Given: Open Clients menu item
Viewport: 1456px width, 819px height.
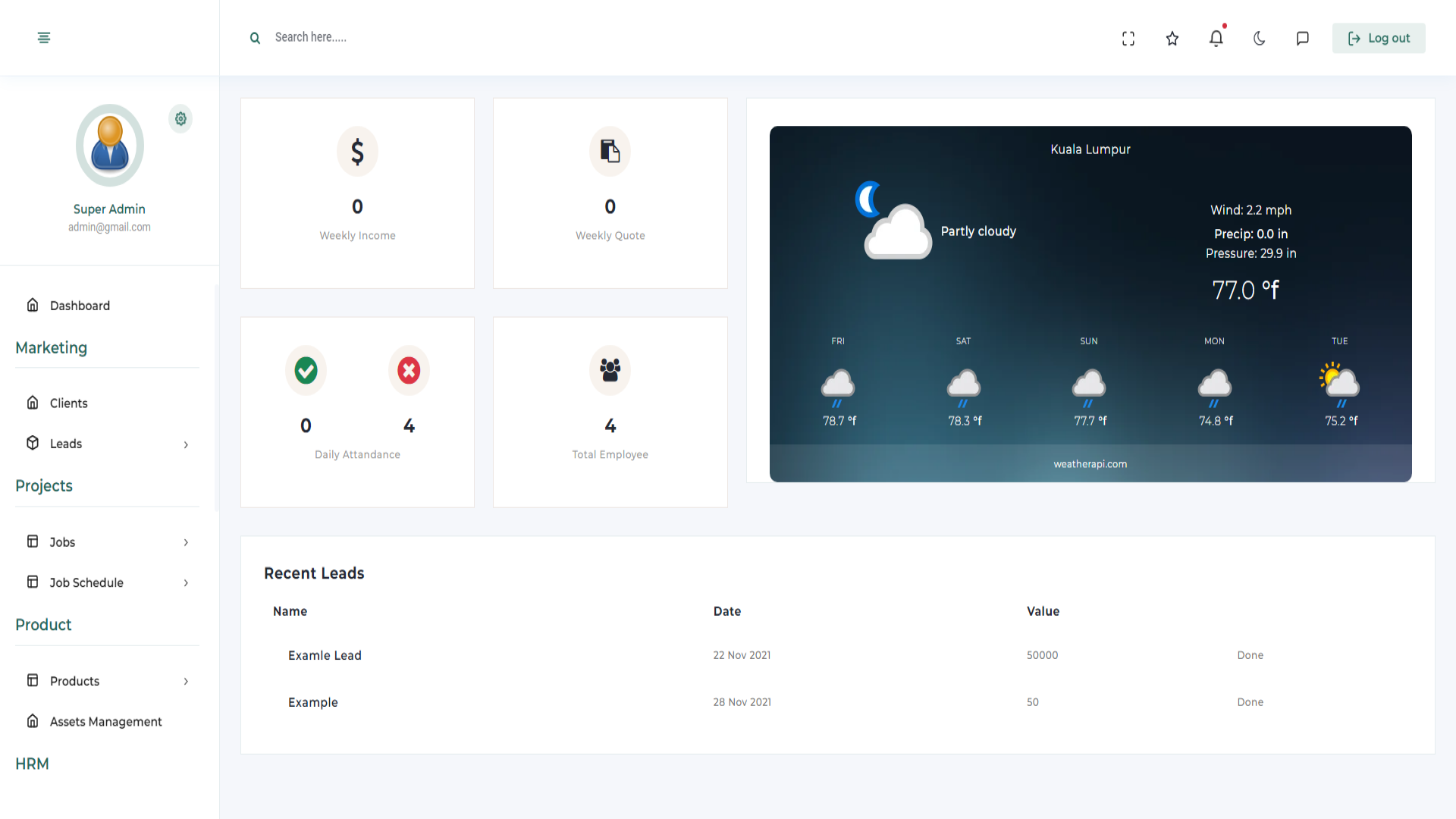Looking at the screenshot, I should (68, 403).
